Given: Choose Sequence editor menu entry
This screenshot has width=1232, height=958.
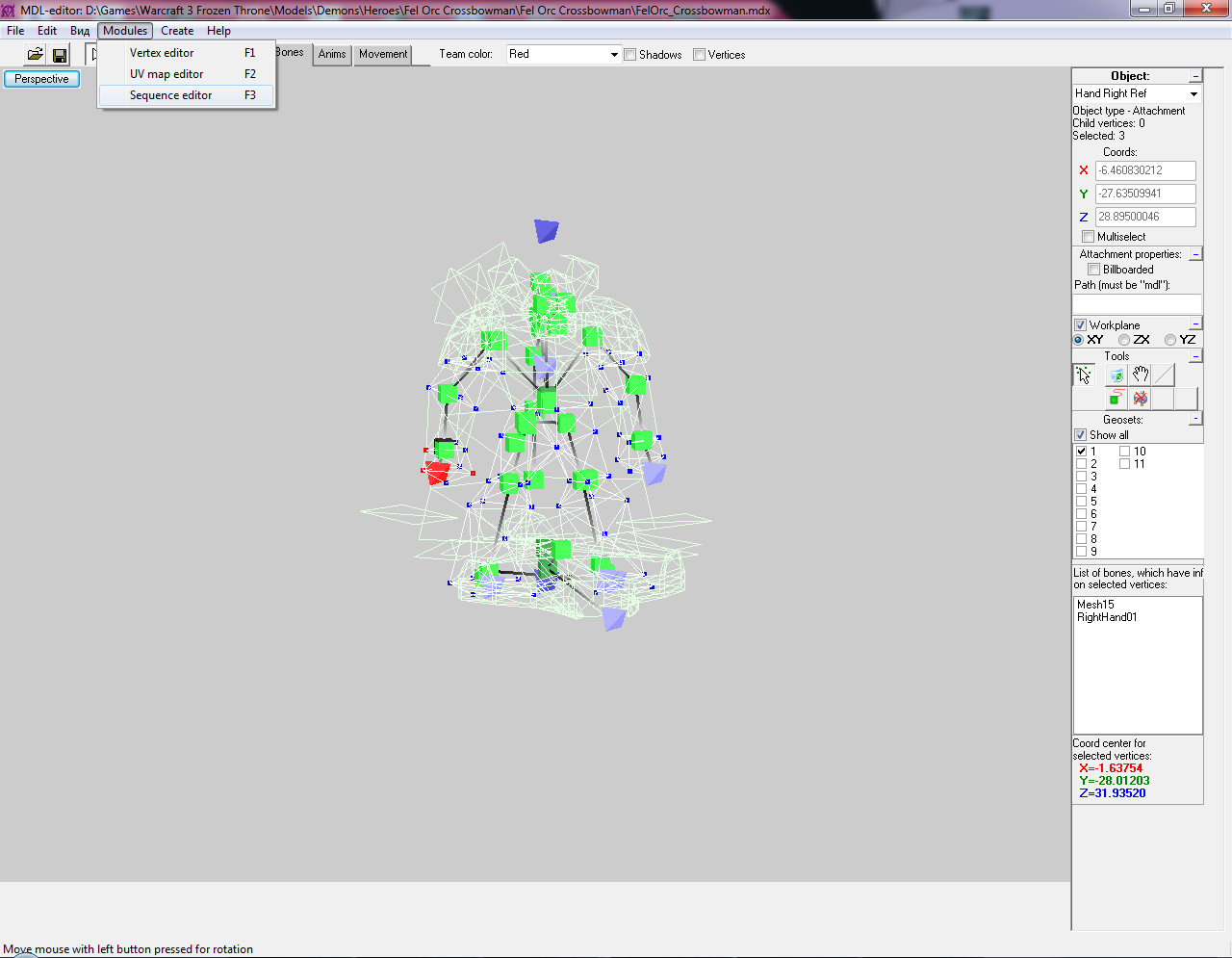Looking at the screenshot, I should tap(187, 95).
